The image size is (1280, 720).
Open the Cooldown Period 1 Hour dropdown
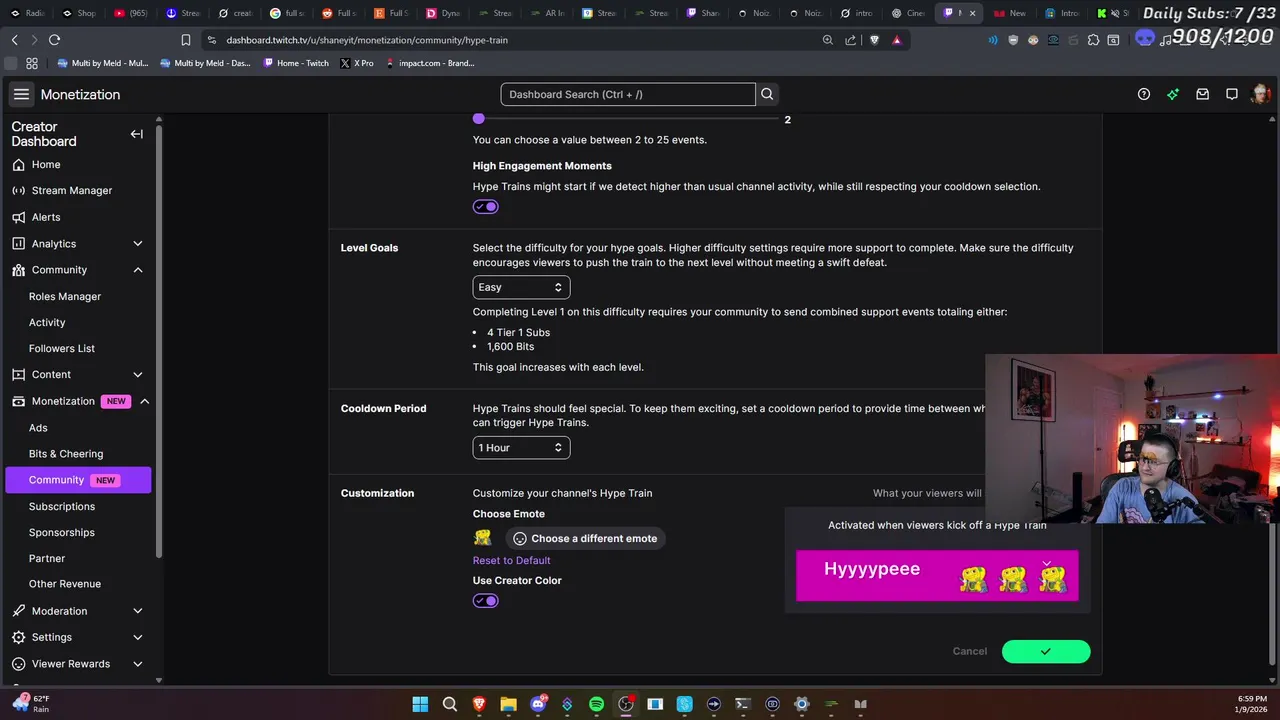(521, 447)
